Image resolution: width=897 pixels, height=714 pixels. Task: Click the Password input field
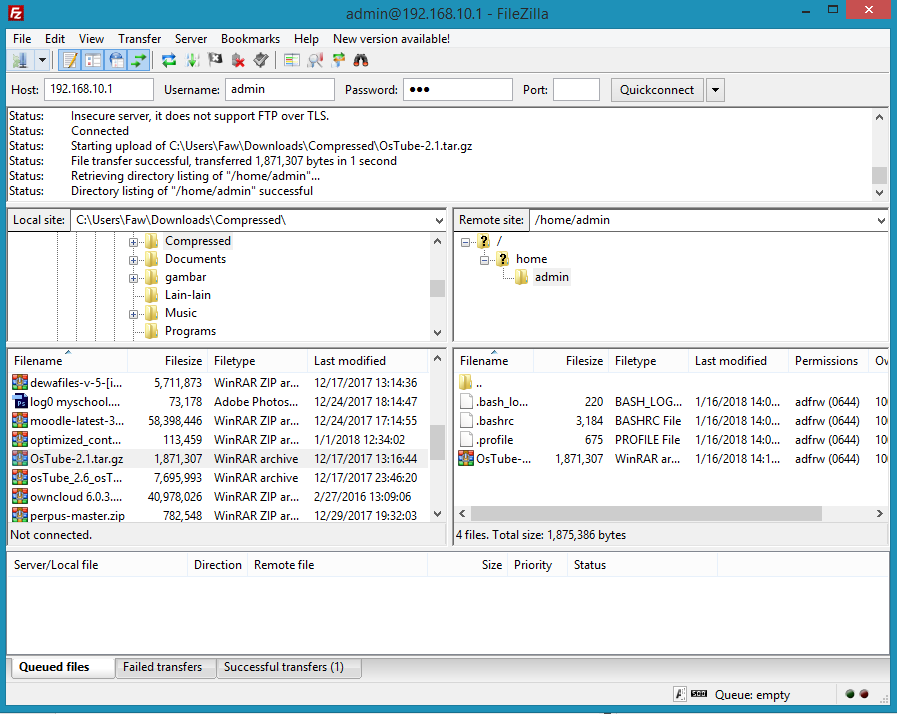tap(458, 90)
